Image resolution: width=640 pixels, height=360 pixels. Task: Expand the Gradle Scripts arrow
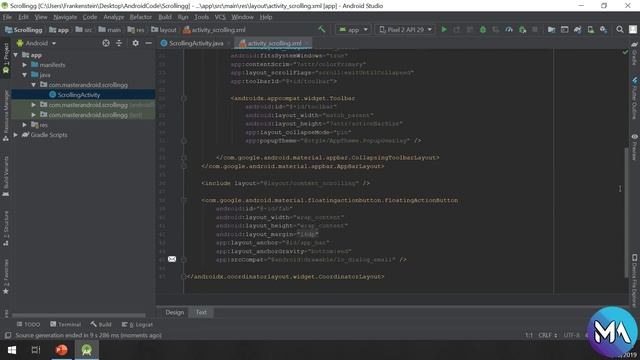(16, 135)
